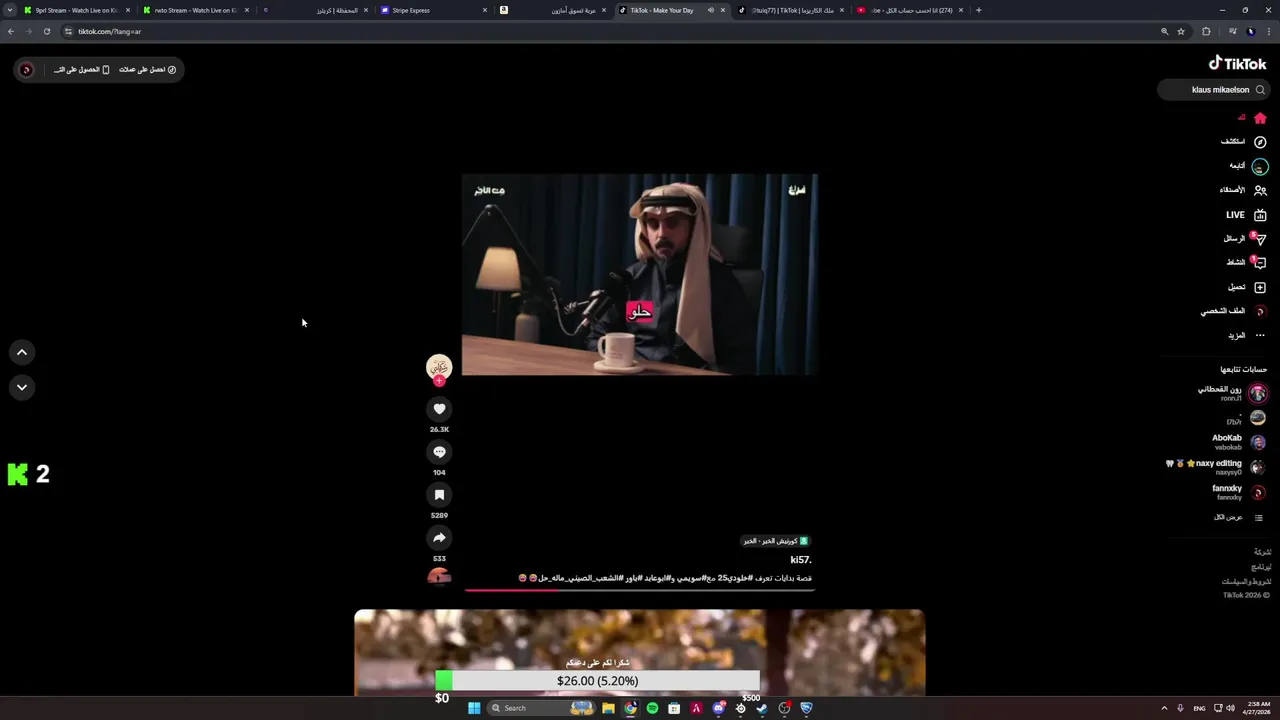The height and width of the screenshot is (720, 1280).
Task: Open Friends icon in sidebar
Action: [x=1260, y=190]
